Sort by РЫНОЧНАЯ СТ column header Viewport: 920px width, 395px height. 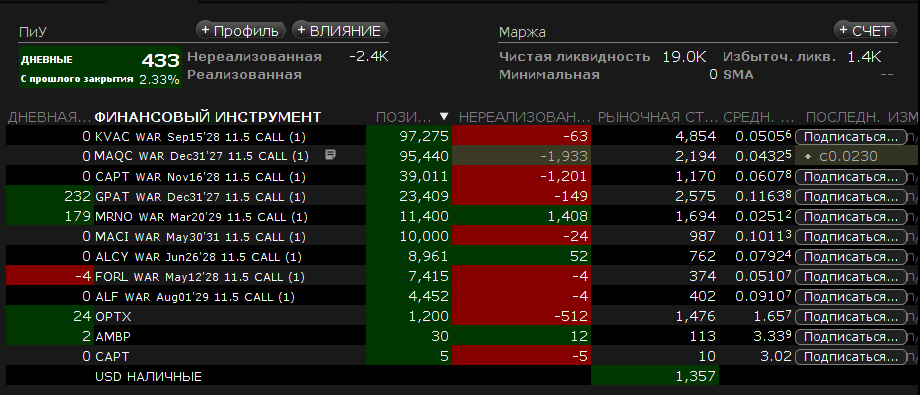click(x=657, y=117)
